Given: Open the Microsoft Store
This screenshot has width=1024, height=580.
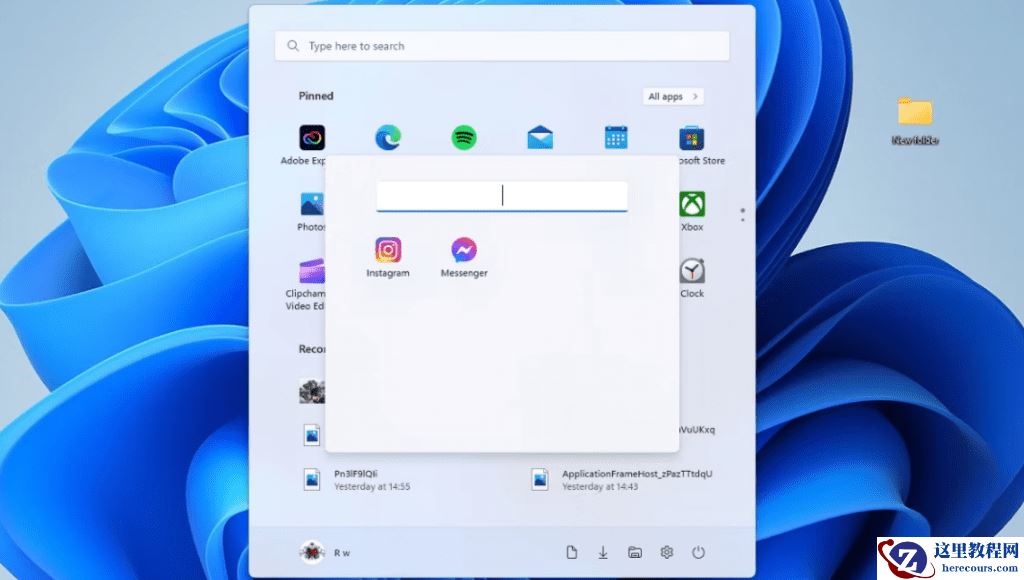Looking at the screenshot, I should coord(691,138).
